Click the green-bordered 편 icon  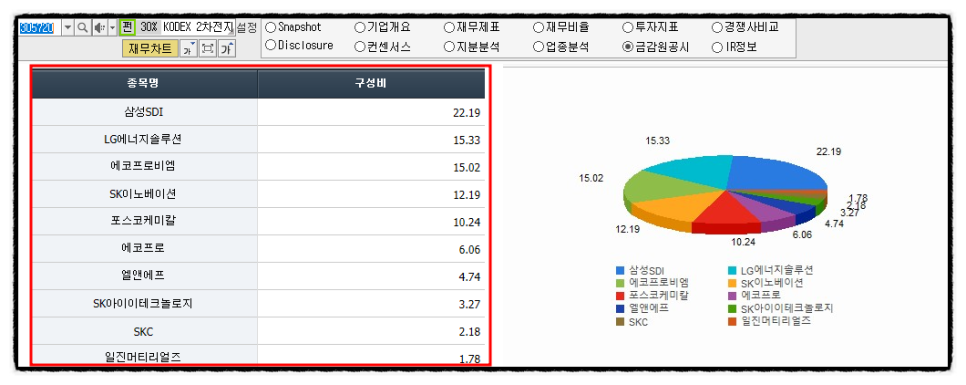tap(127, 27)
